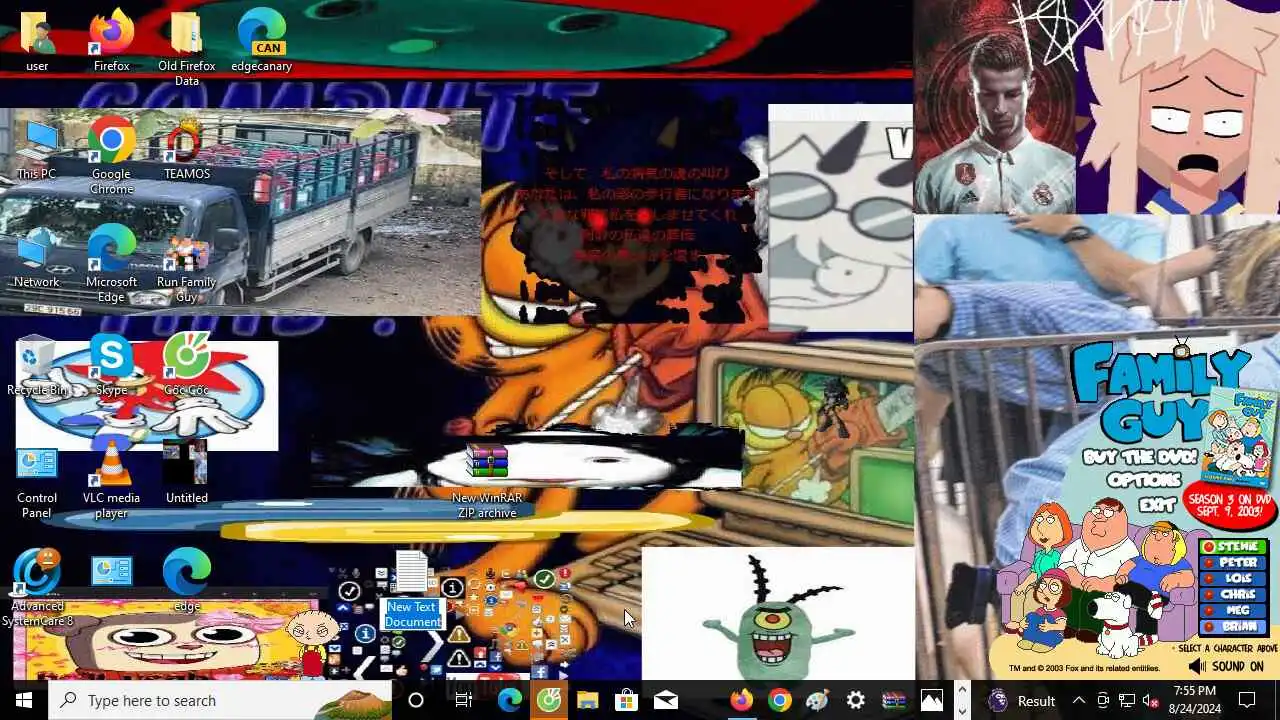Screen dimensions: 1280x720
Task: Open the Recycle Bin icon
Action: 37,366
